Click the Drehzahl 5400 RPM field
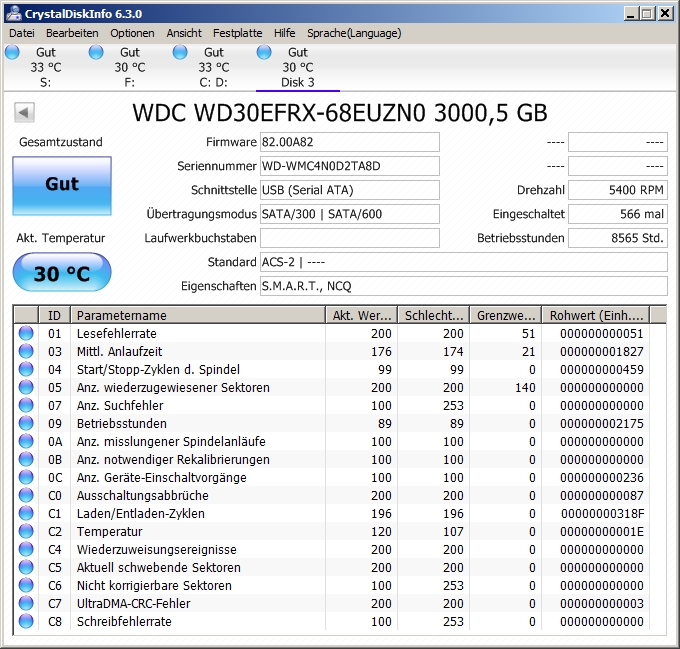Screen dimensions: 680x649 [618, 190]
